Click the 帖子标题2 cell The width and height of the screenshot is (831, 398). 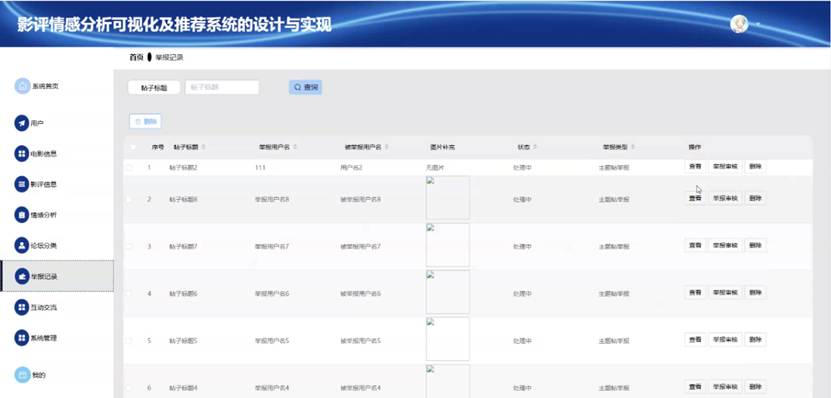coord(183,167)
